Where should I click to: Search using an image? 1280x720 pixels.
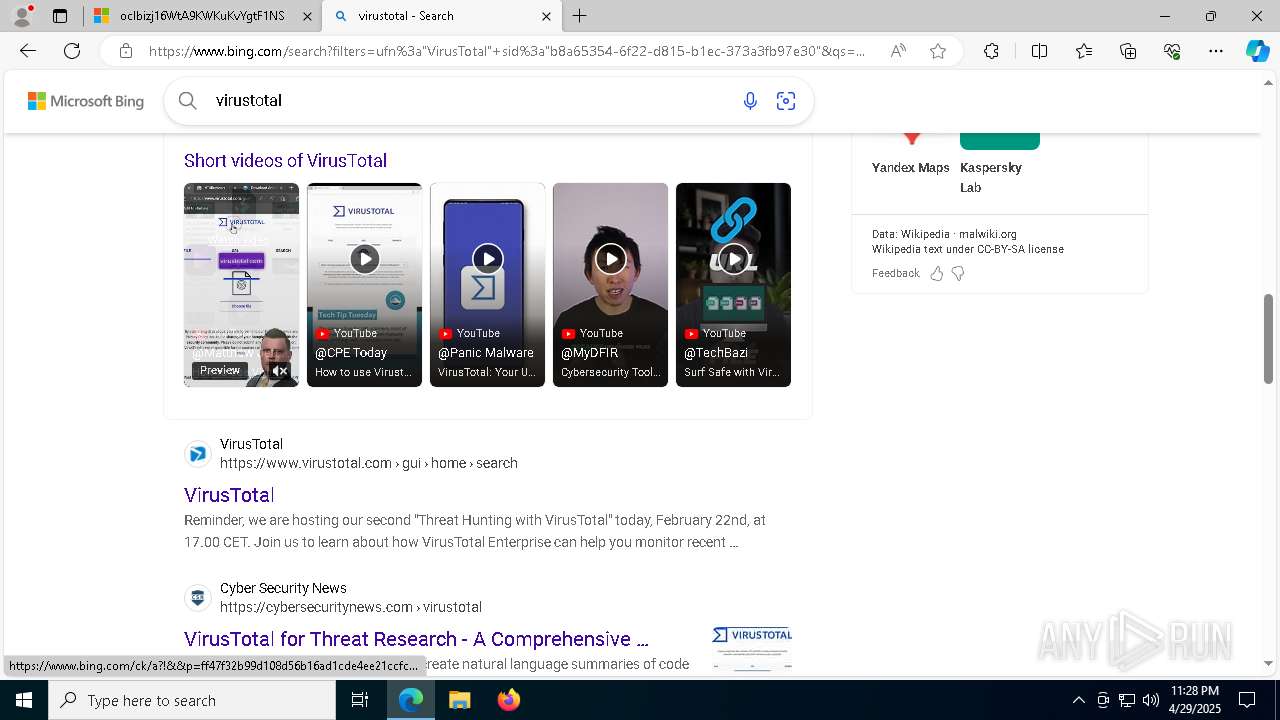(786, 101)
